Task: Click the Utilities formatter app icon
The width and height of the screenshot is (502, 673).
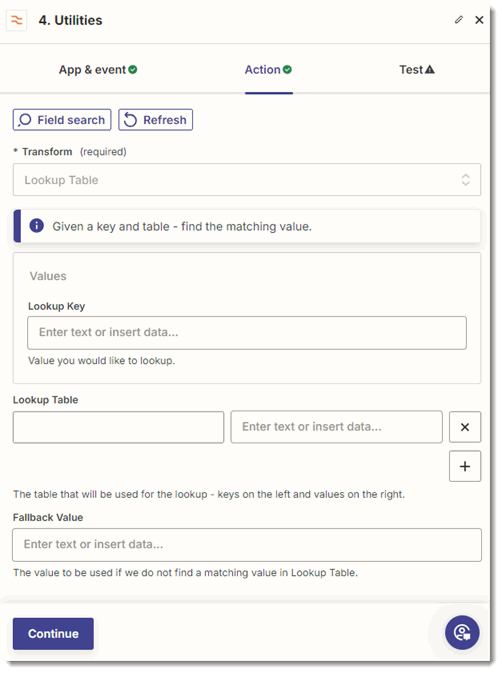Action: (x=17, y=20)
